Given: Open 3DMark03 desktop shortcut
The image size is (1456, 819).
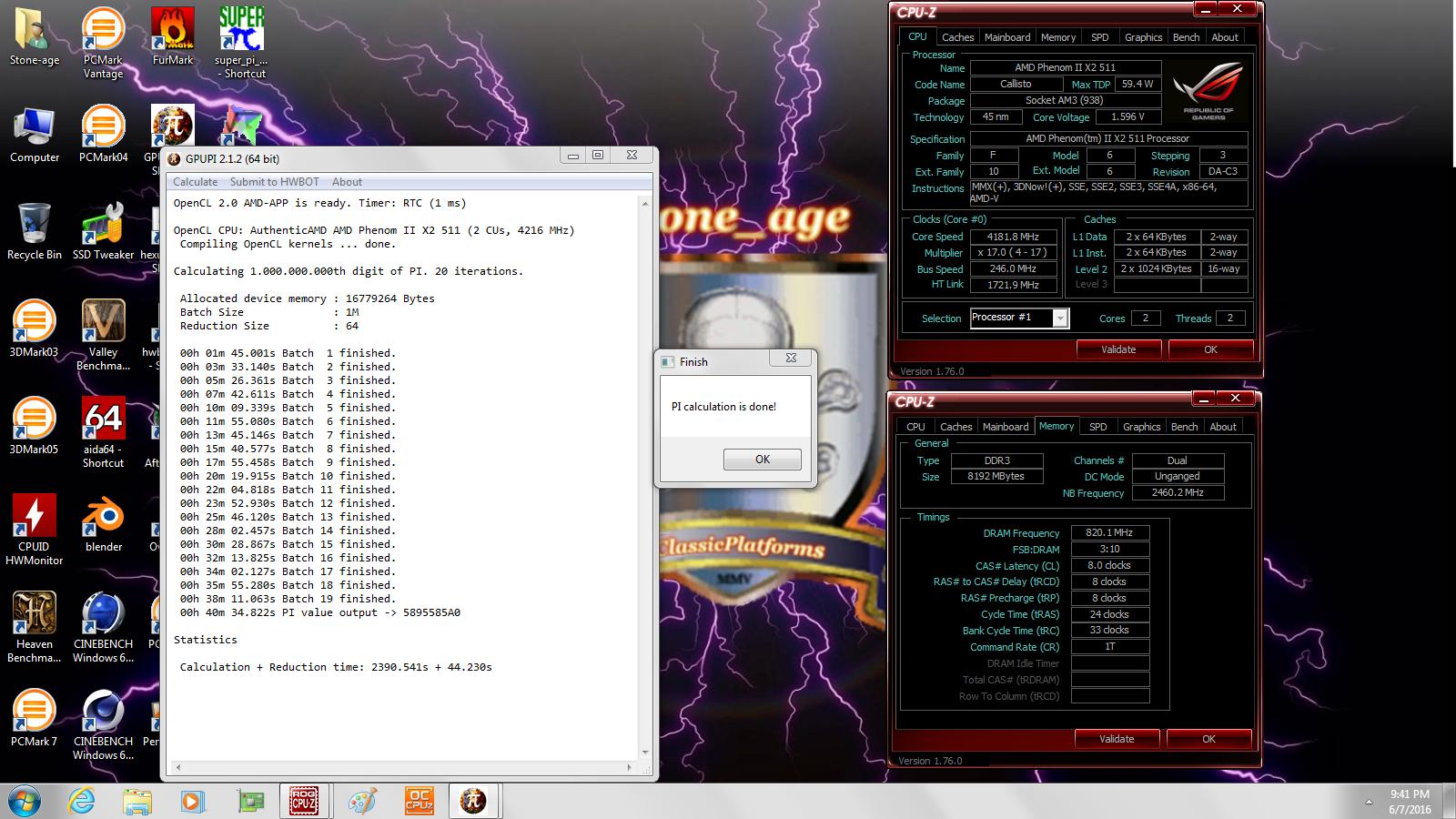Looking at the screenshot, I should pyautogui.click(x=34, y=329).
